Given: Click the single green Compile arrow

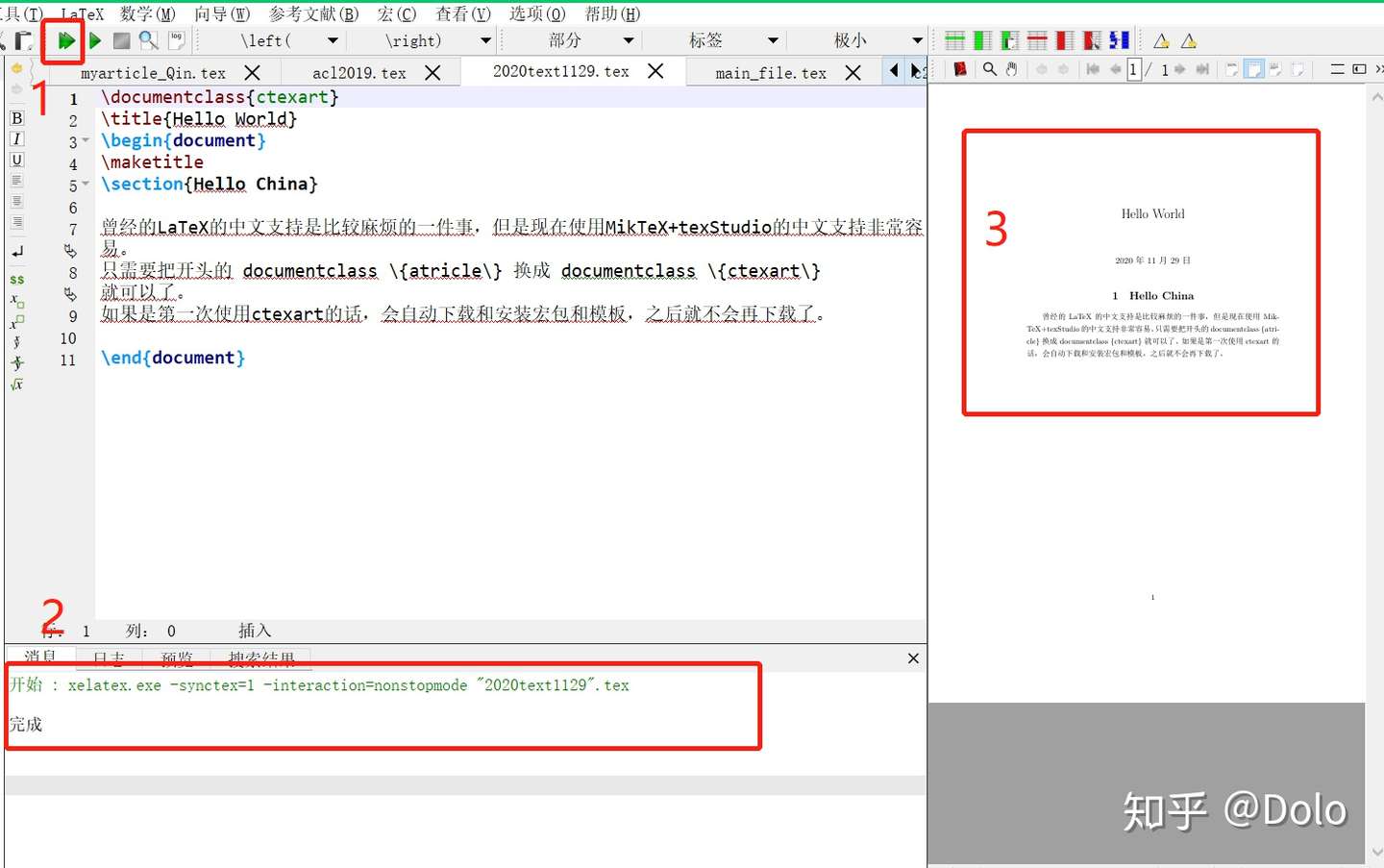Looking at the screenshot, I should [94, 40].
